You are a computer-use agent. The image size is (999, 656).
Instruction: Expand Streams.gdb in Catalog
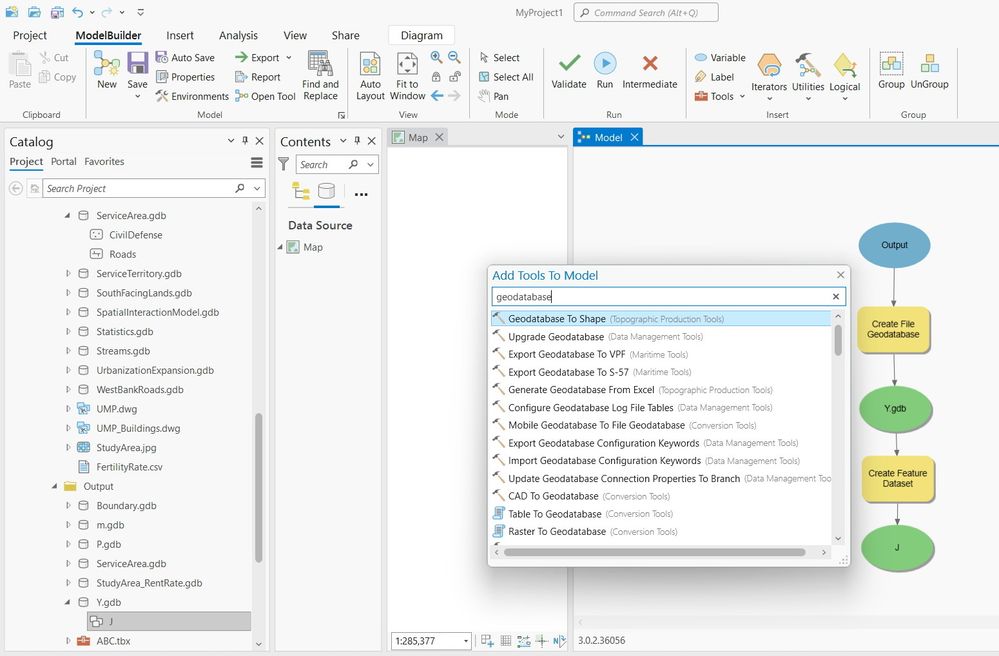coord(68,351)
